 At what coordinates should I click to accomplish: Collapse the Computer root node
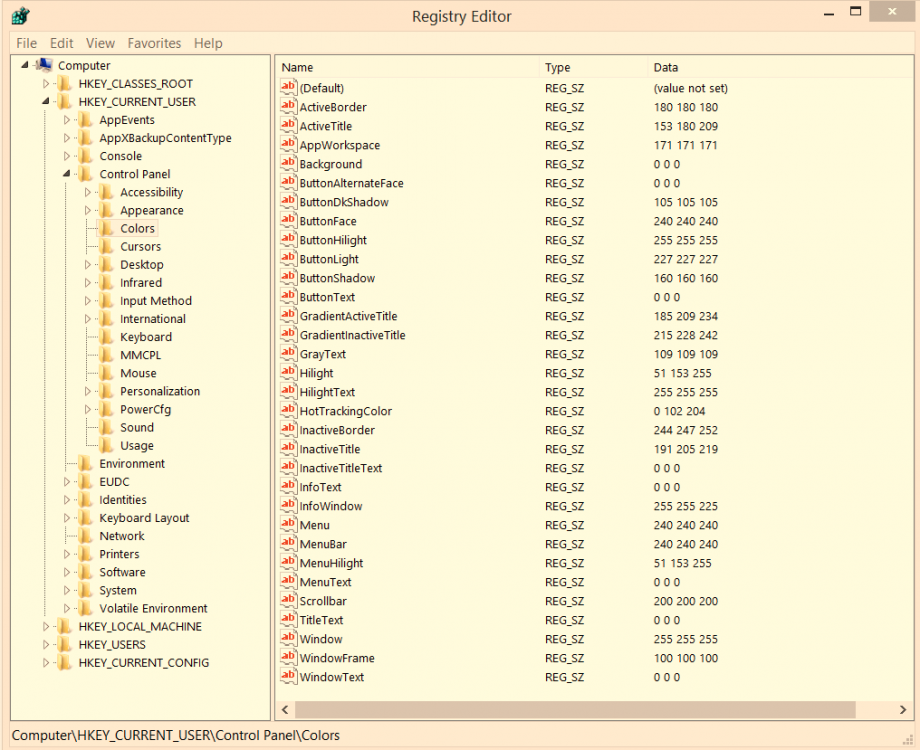(25, 65)
